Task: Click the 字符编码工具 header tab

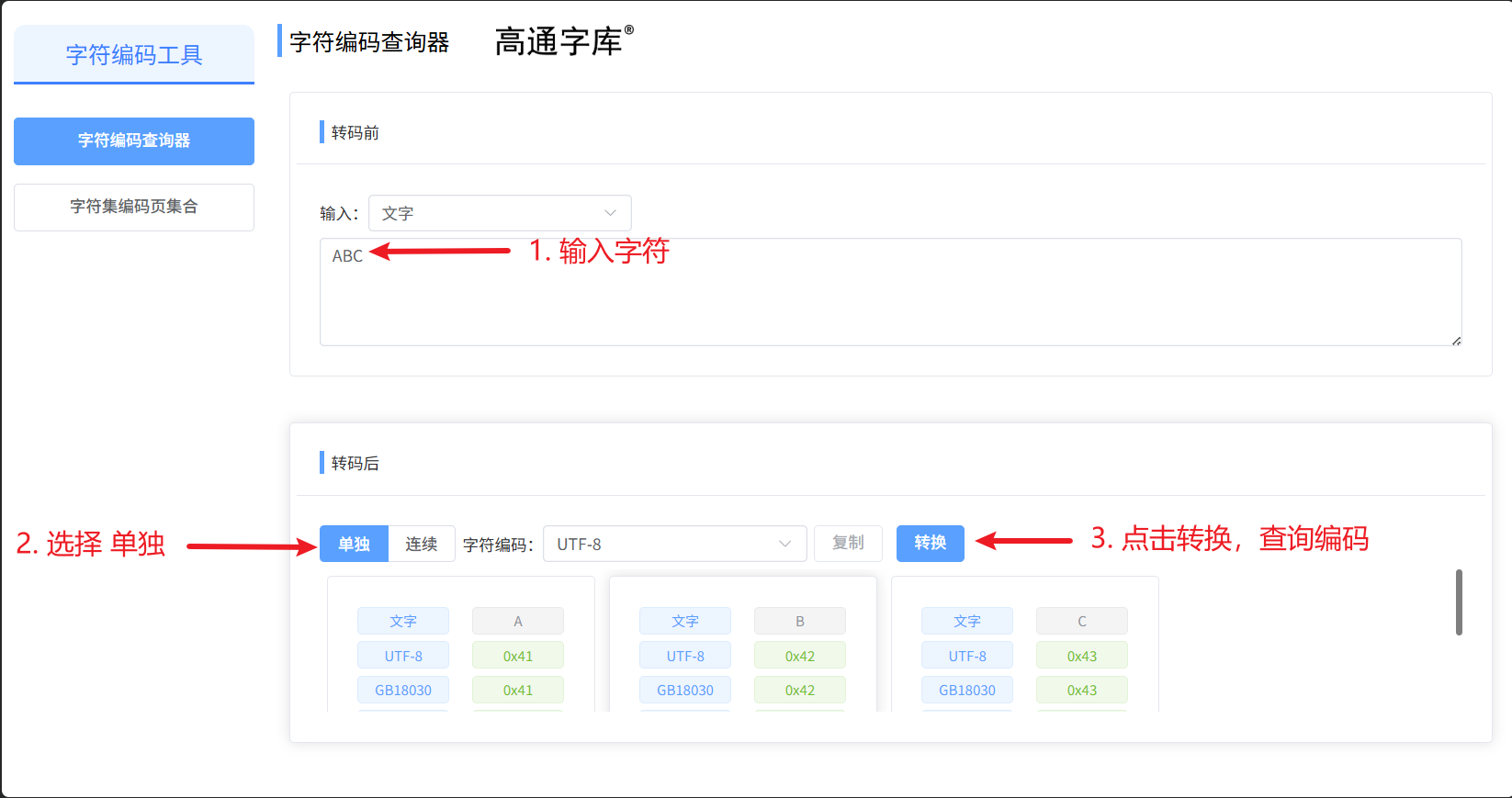Action: click(x=134, y=55)
